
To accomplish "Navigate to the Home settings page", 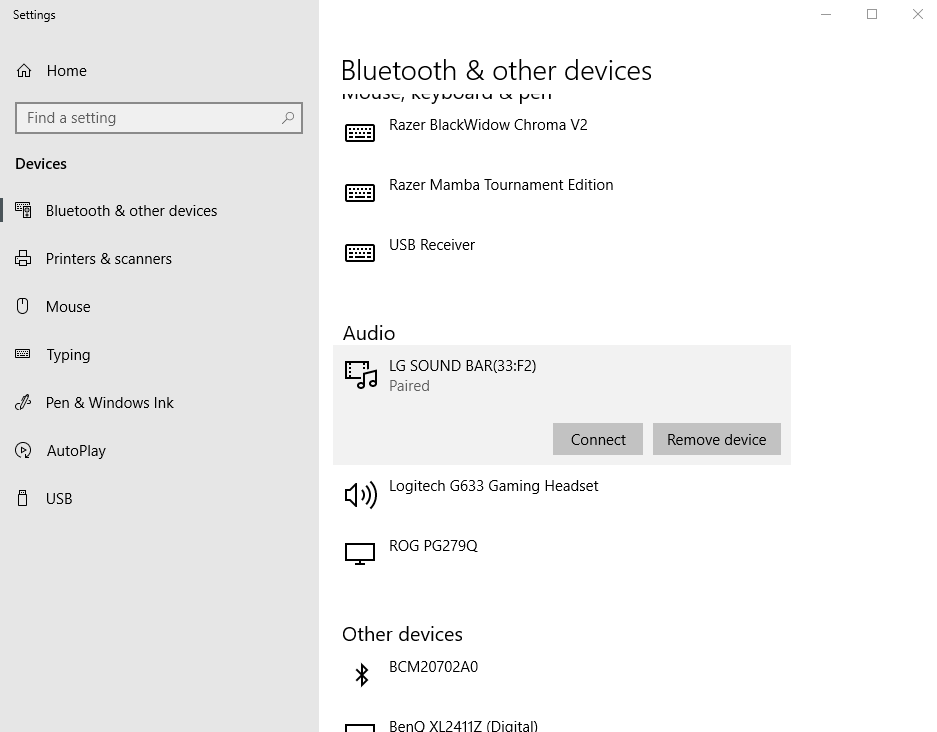I will tap(66, 70).
